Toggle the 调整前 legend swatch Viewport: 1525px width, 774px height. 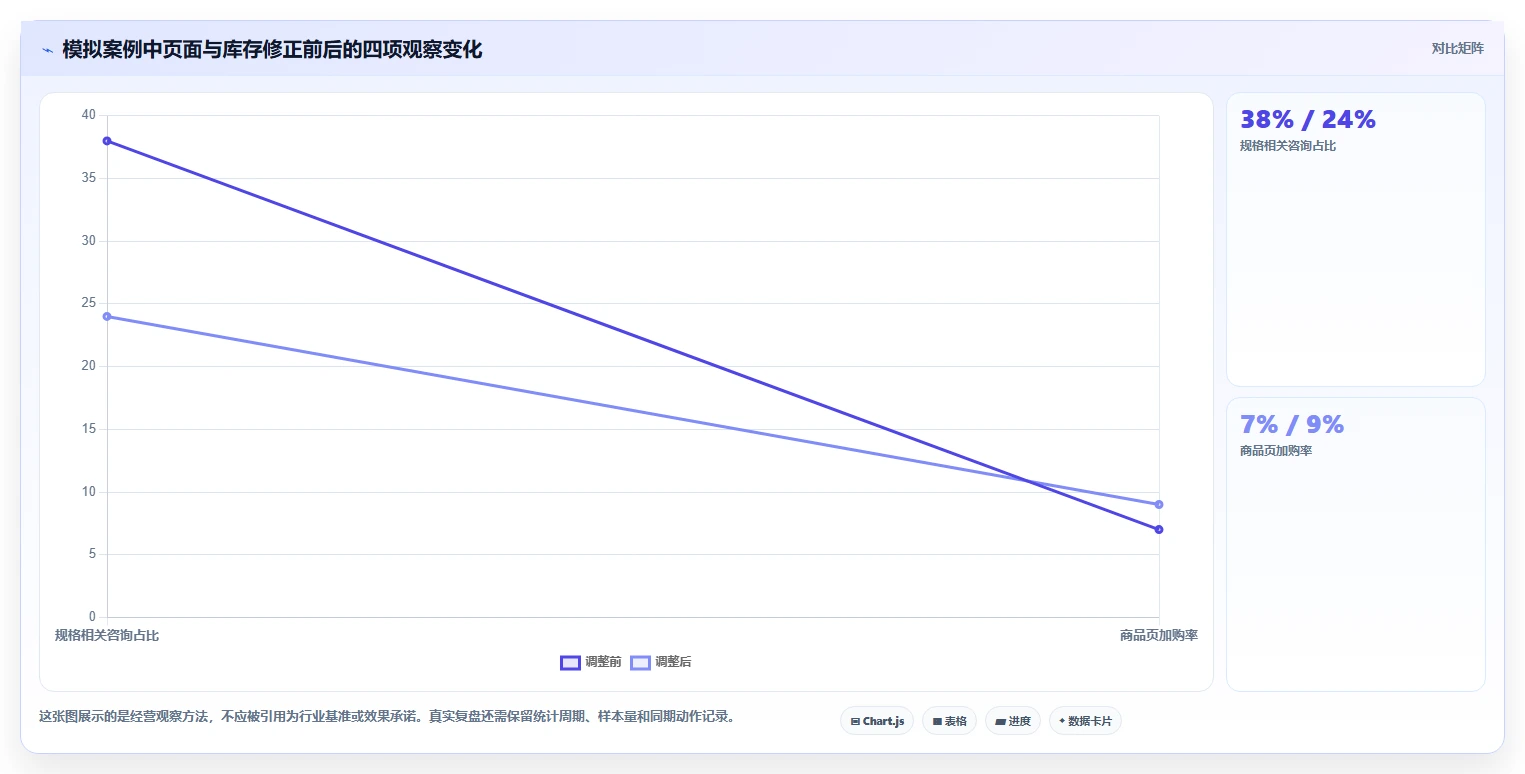[570, 662]
